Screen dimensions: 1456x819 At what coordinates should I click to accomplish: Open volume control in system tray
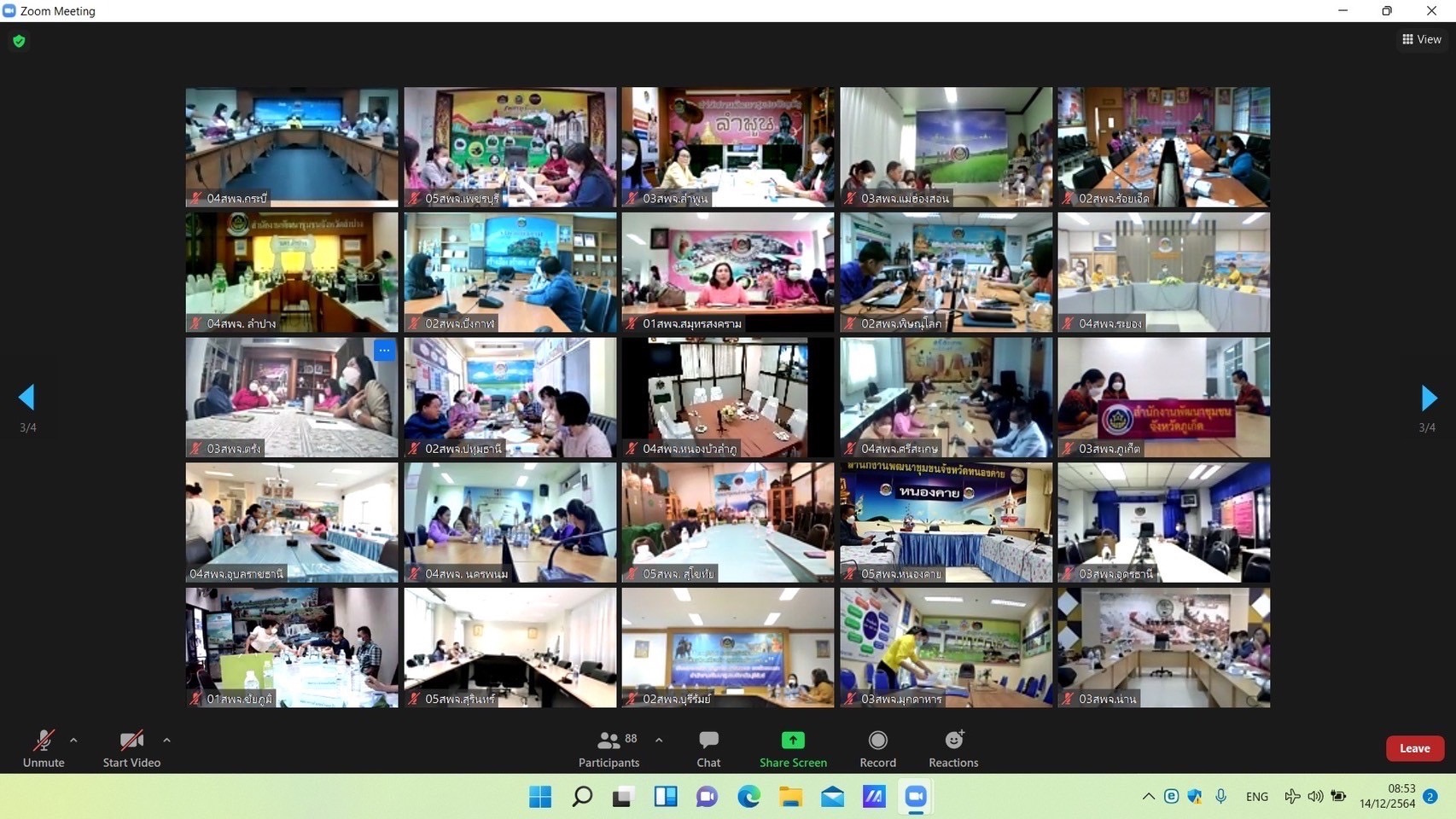[x=1315, y=797]
